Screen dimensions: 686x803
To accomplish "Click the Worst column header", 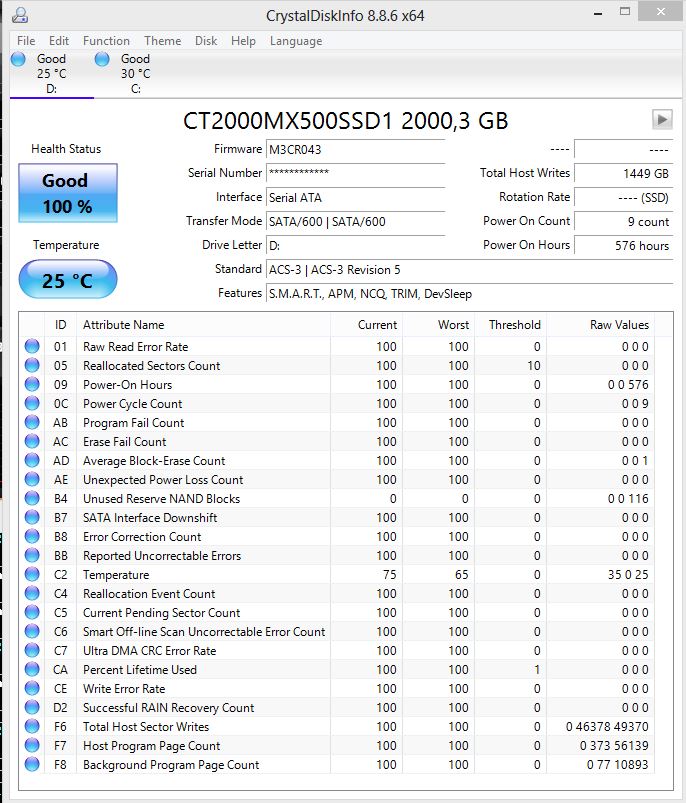I will [439, 325].
